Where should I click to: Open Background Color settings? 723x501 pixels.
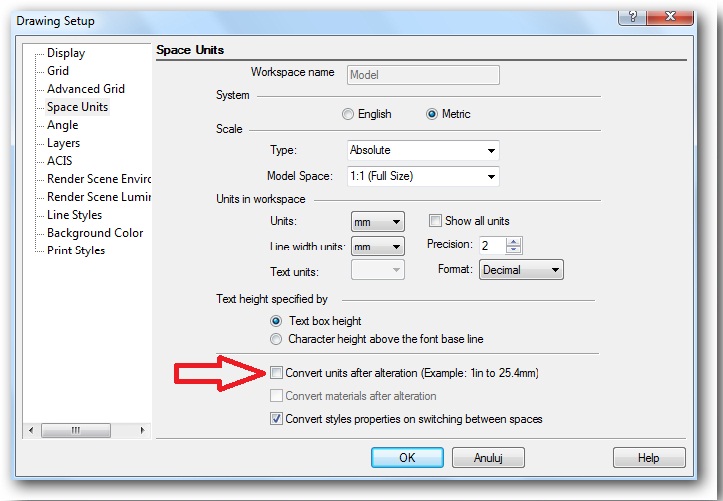(x=94, y=233)
